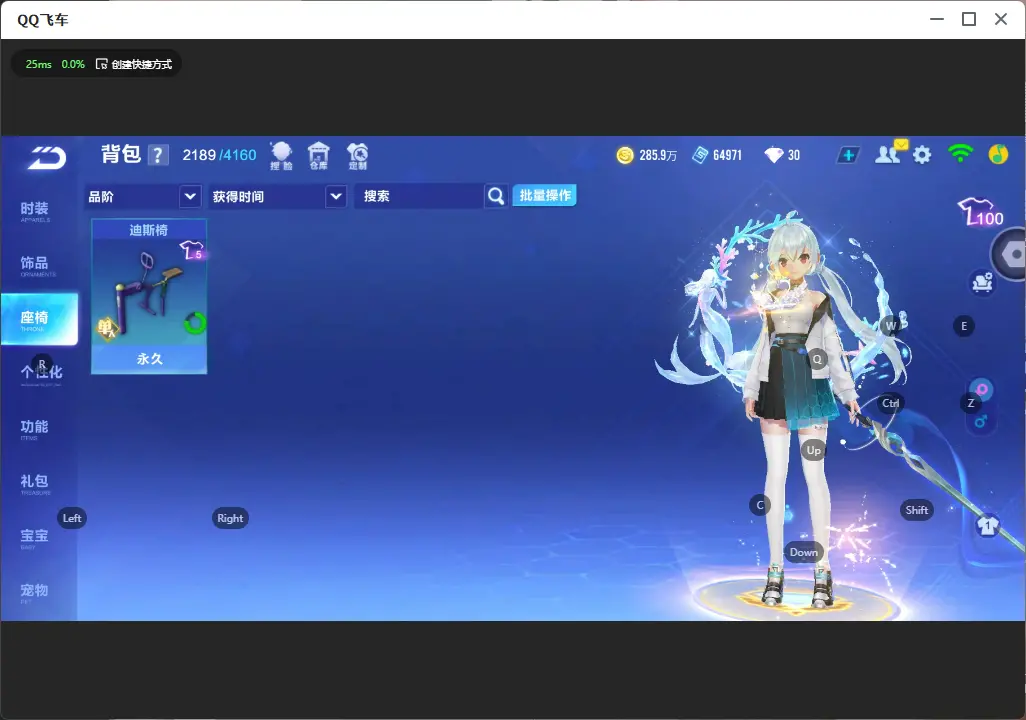Click the shirt badge with 5 on 迪斯椅

click(x=192, y=250)
